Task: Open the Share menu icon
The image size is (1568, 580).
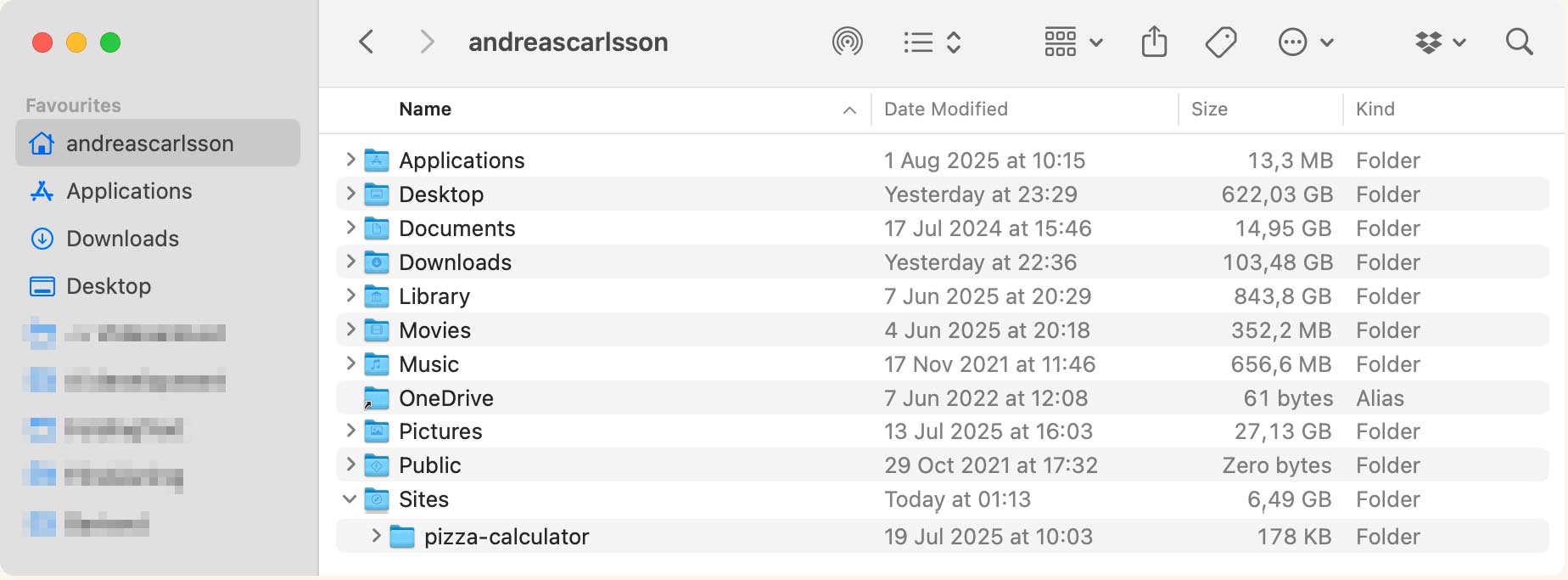Action: click(x=1154, y=41)
